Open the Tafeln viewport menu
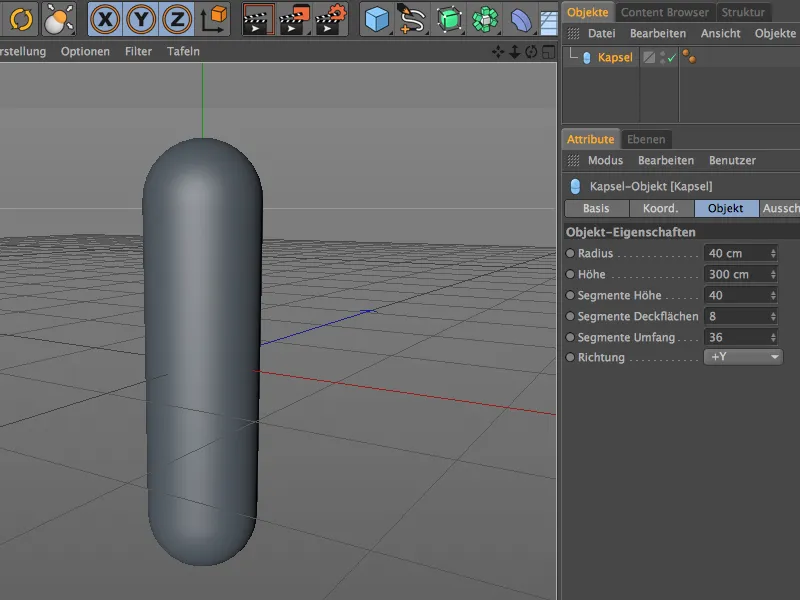The height and width of the screenshot is (600, 800). [x=183, y=52]
